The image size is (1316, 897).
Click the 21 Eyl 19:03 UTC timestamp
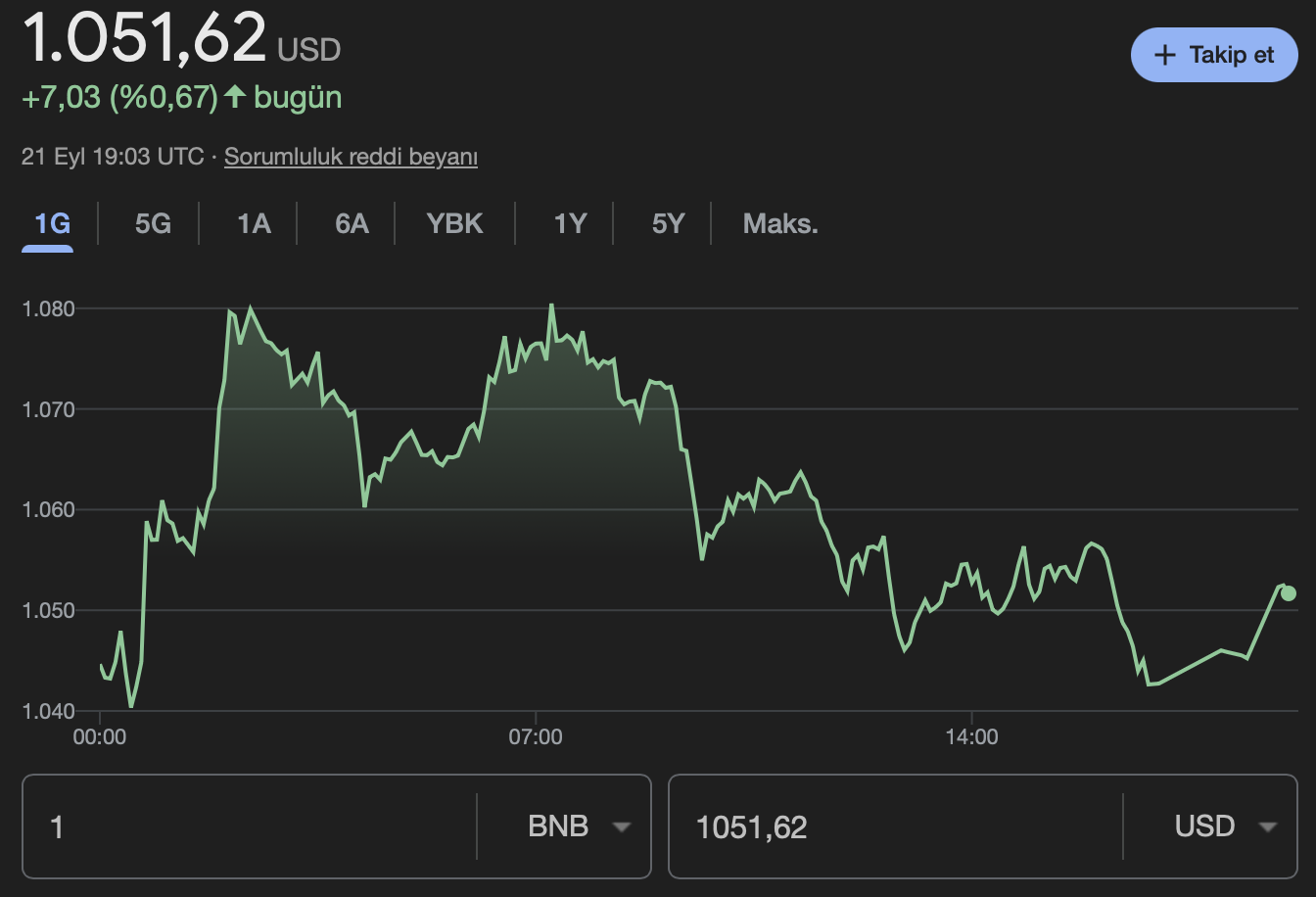[113, 157]
